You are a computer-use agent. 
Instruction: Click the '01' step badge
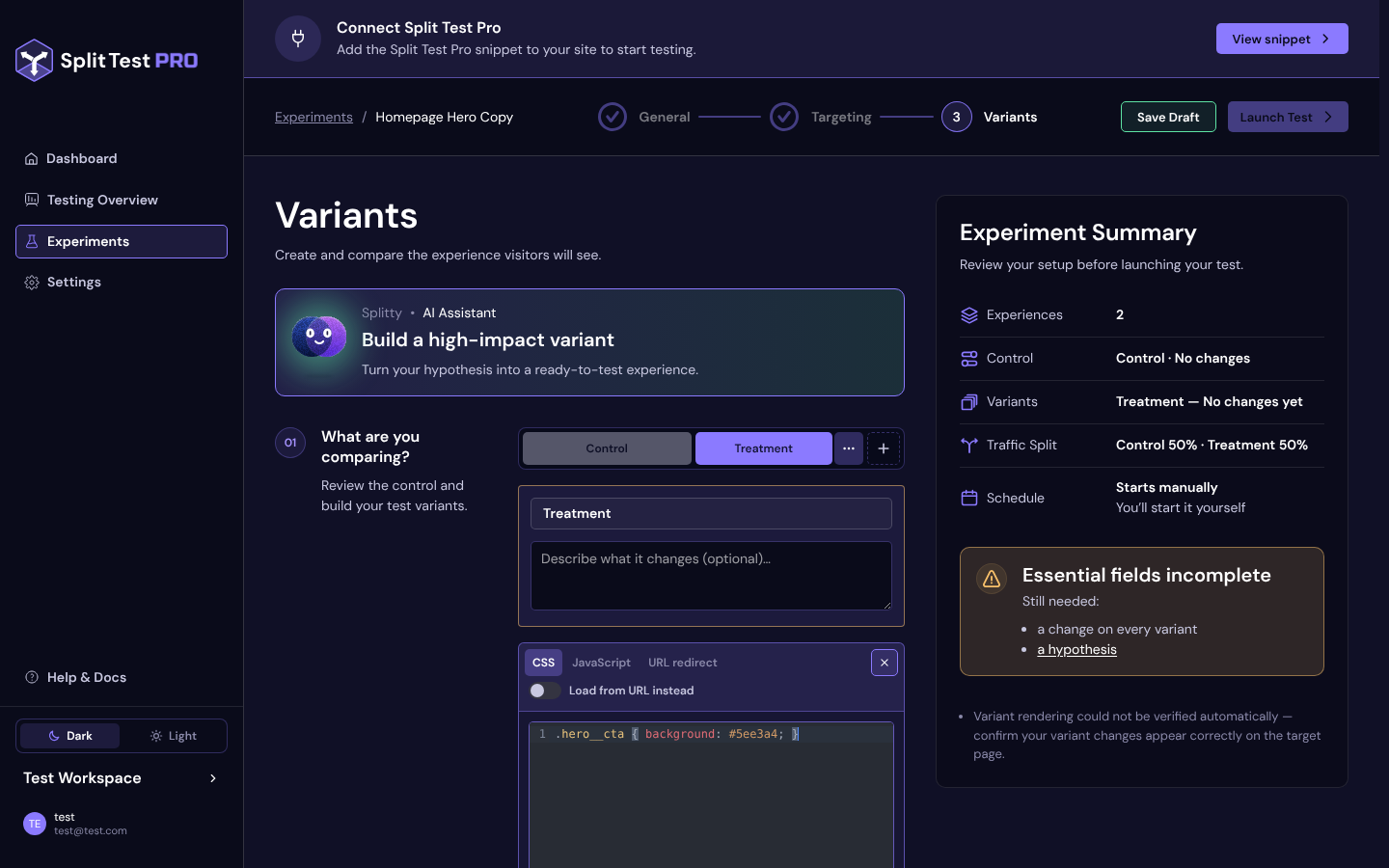point(290,443)
